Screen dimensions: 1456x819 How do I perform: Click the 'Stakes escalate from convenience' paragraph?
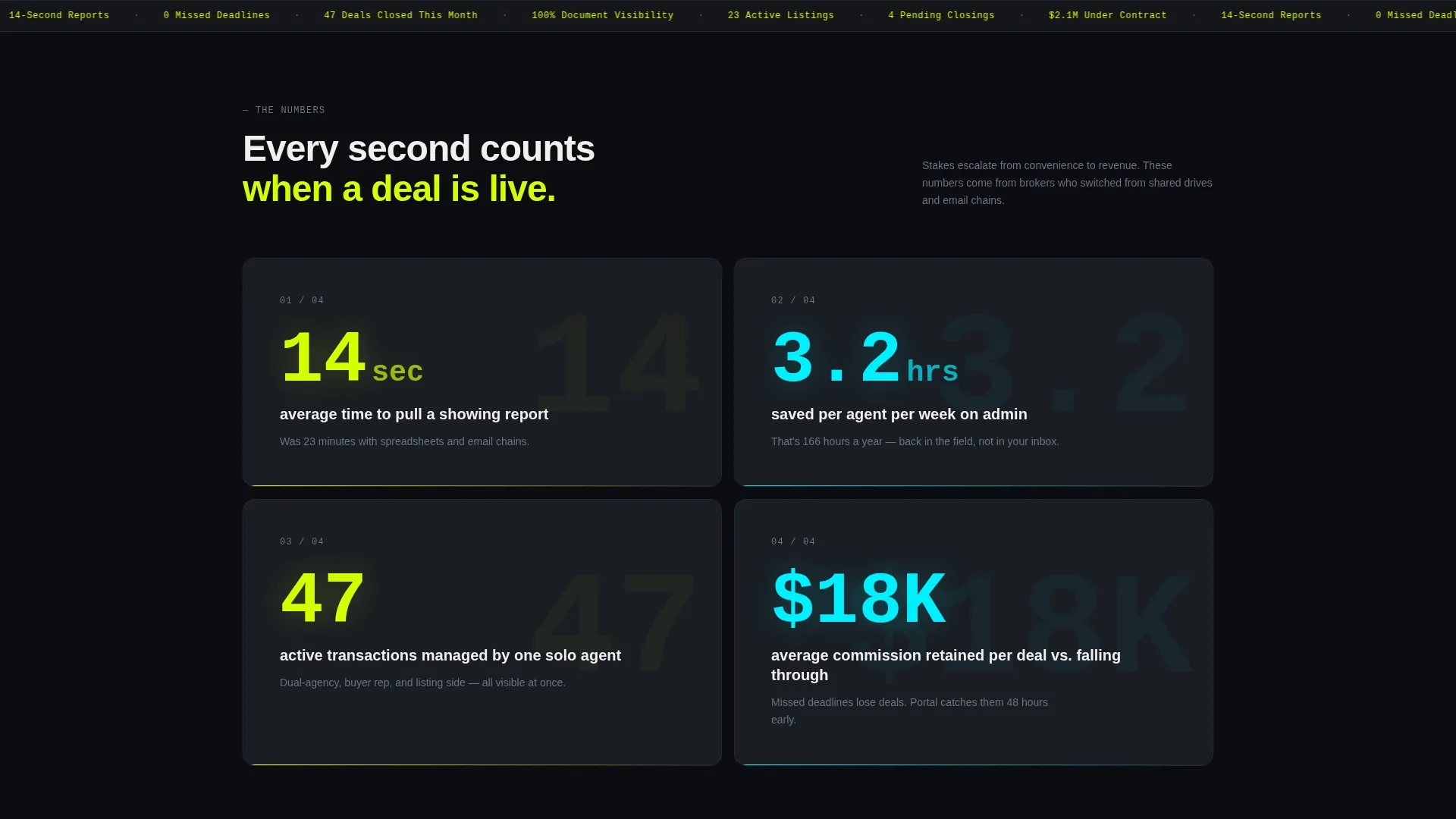point(1067,183)
